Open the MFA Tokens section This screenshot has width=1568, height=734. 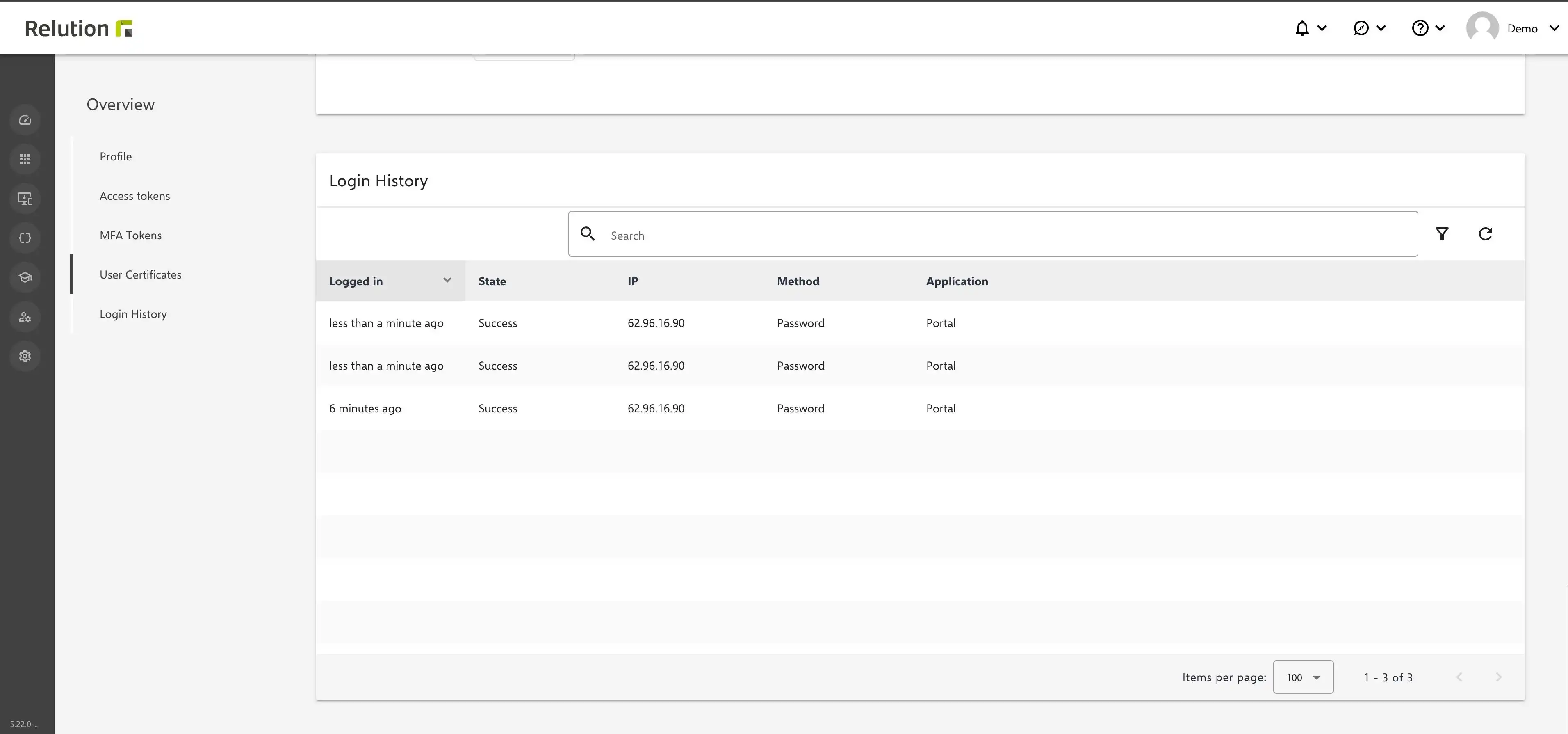point(131,235)
